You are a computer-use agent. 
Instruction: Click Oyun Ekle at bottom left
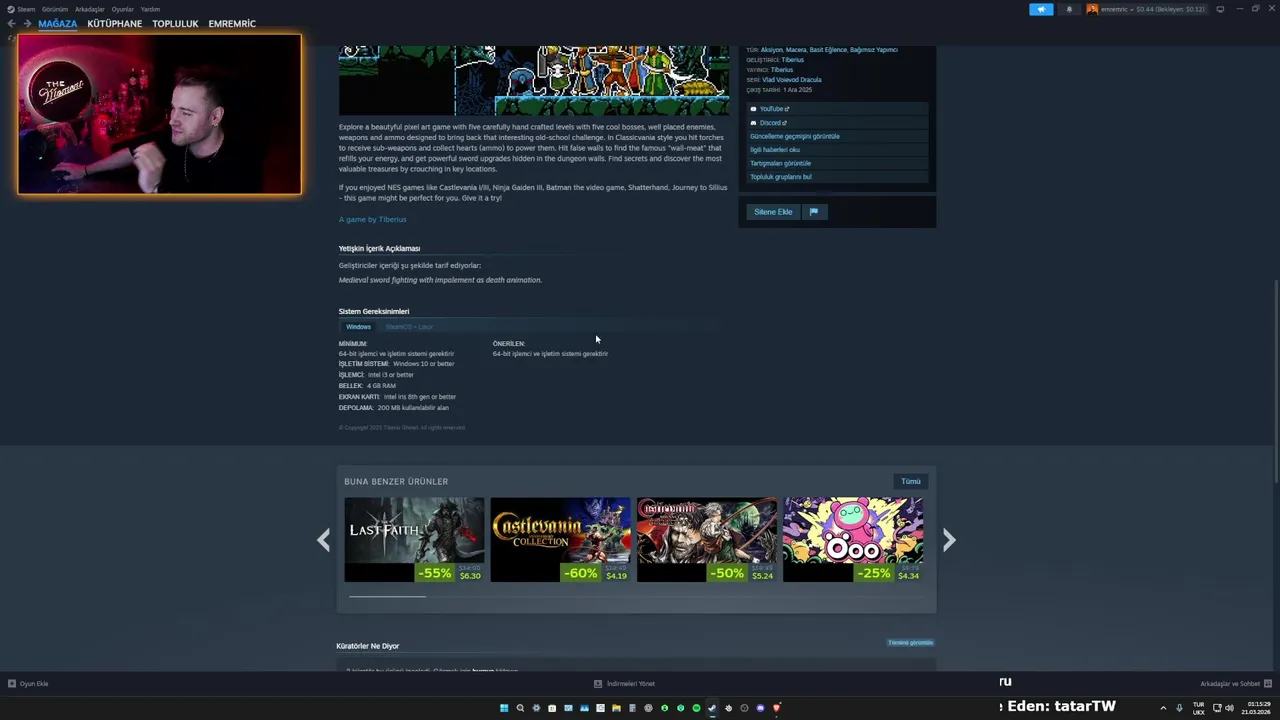[28, 684]
